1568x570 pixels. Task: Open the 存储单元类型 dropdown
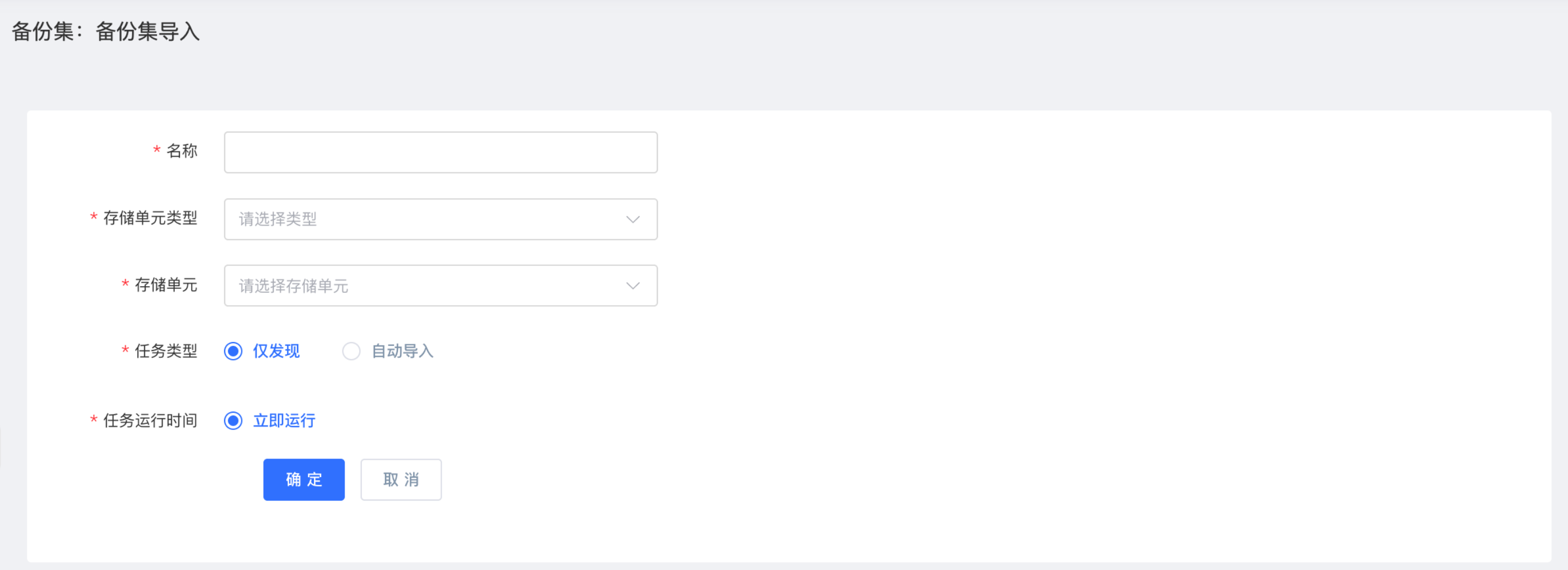tap(440, 219)
